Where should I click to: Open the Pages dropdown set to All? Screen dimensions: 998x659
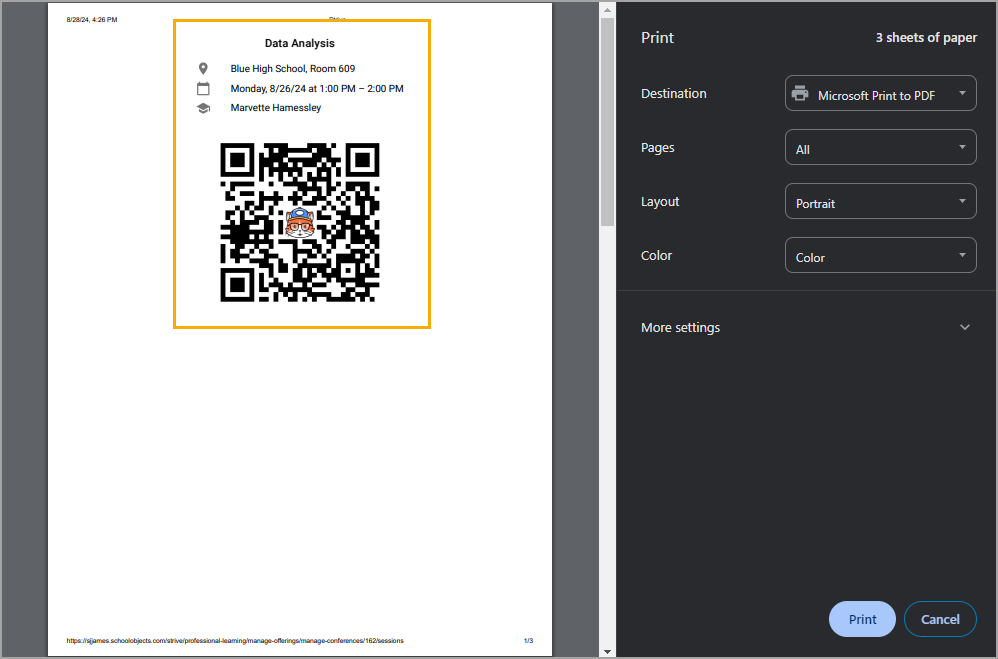click(x=880, y=147)
